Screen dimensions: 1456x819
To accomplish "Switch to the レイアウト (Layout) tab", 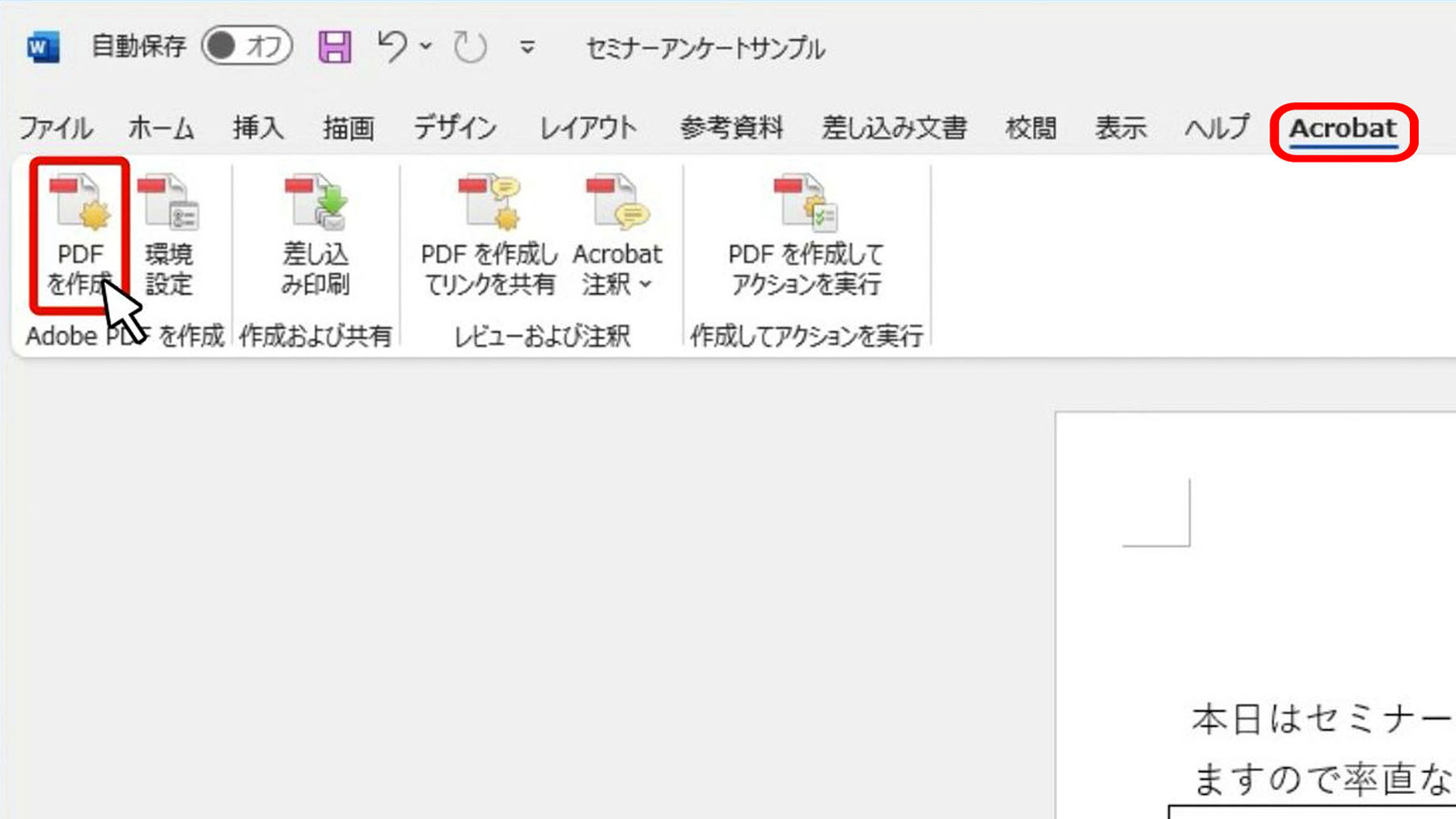I will tap(588, 128).
